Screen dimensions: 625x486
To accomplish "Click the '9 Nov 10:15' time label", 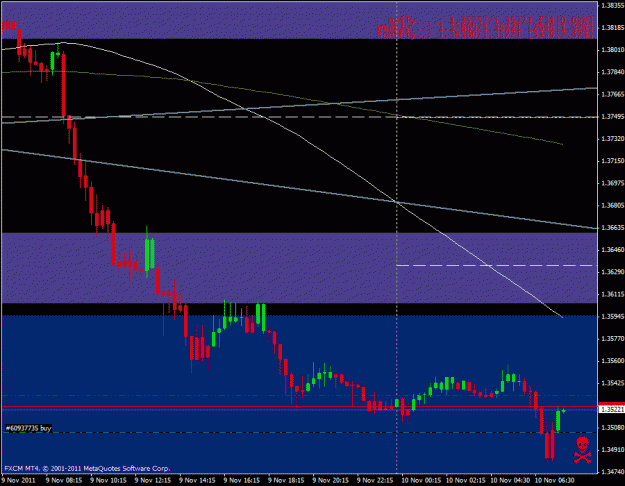I will coord(108,480).
